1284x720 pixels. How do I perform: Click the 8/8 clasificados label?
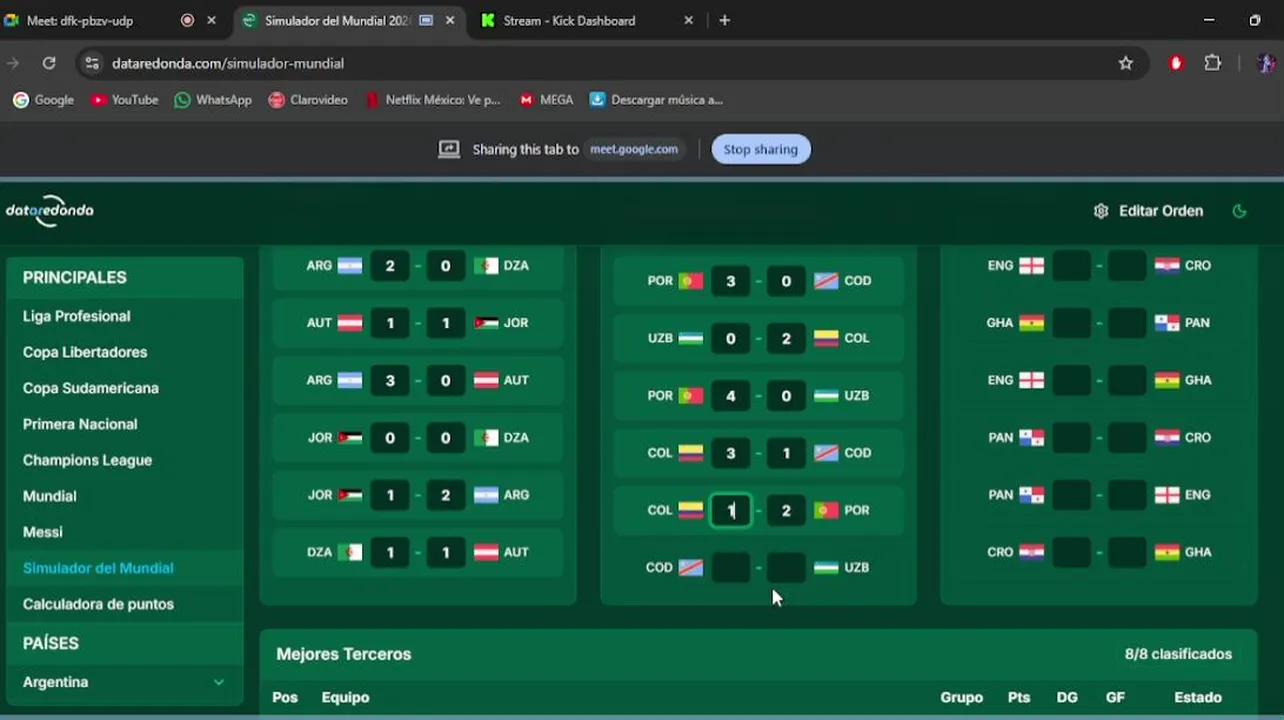(x=1178, y=654)
